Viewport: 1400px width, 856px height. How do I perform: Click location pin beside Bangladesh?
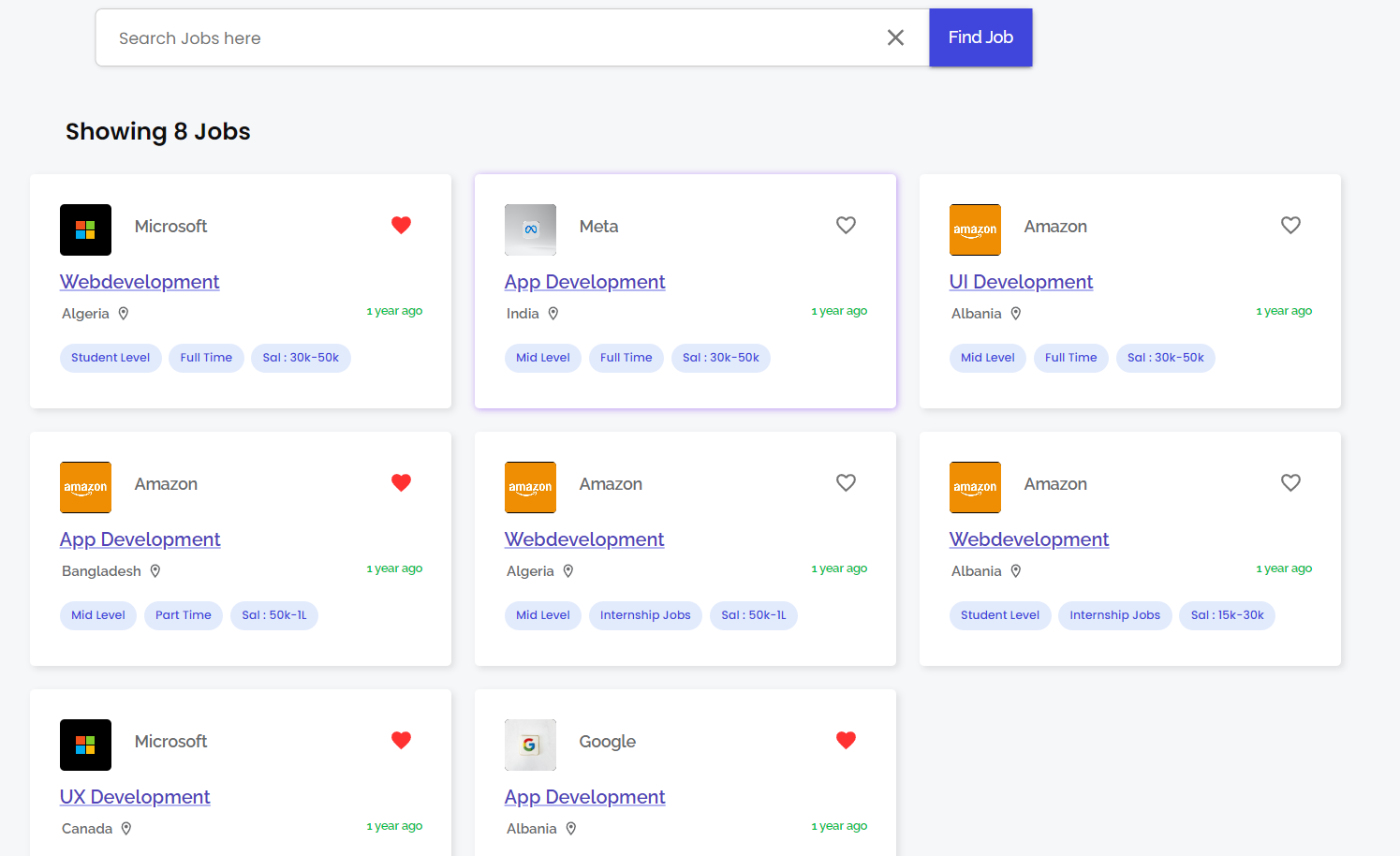pos(155,571)
